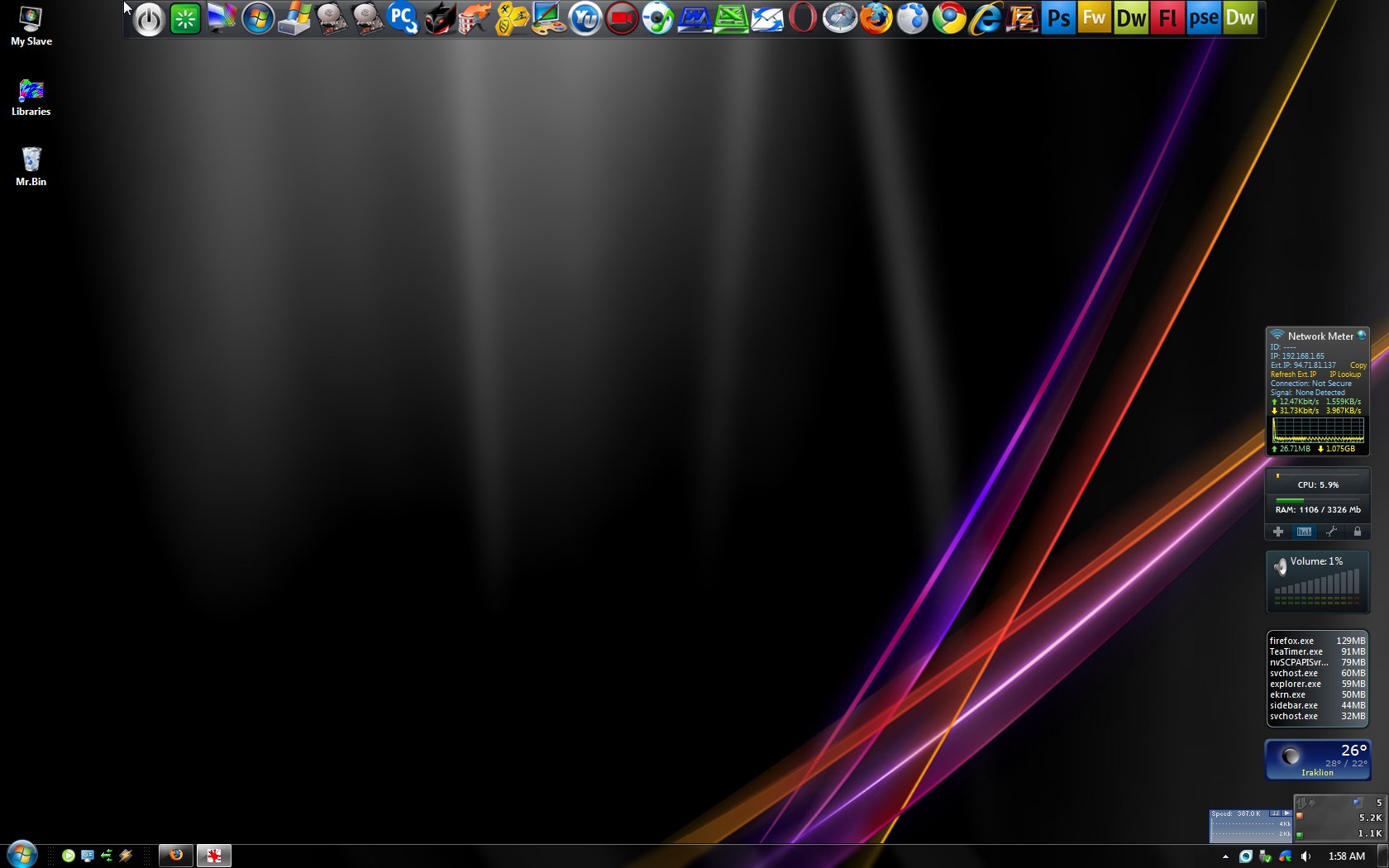Open Libraries desktop icon

tap(31, 98)
